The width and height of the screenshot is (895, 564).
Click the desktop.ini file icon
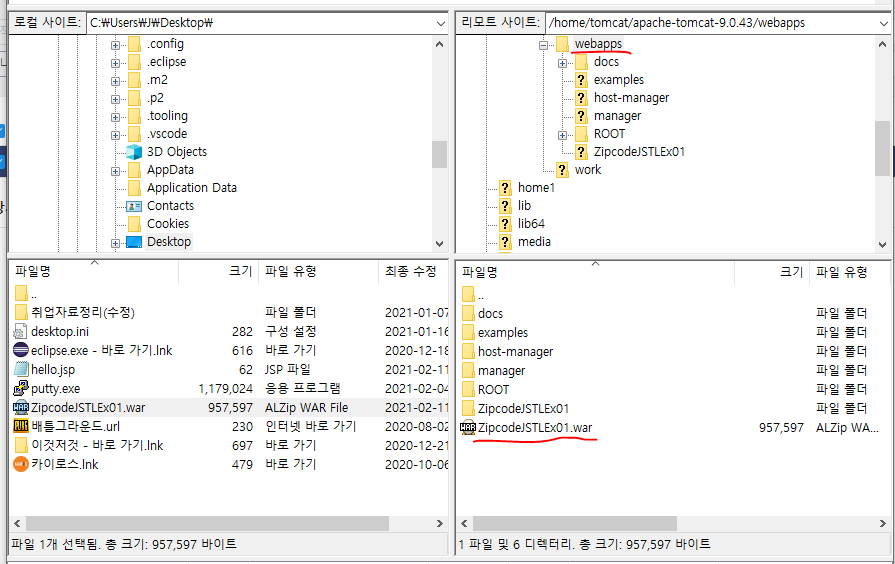coord(21,331)
